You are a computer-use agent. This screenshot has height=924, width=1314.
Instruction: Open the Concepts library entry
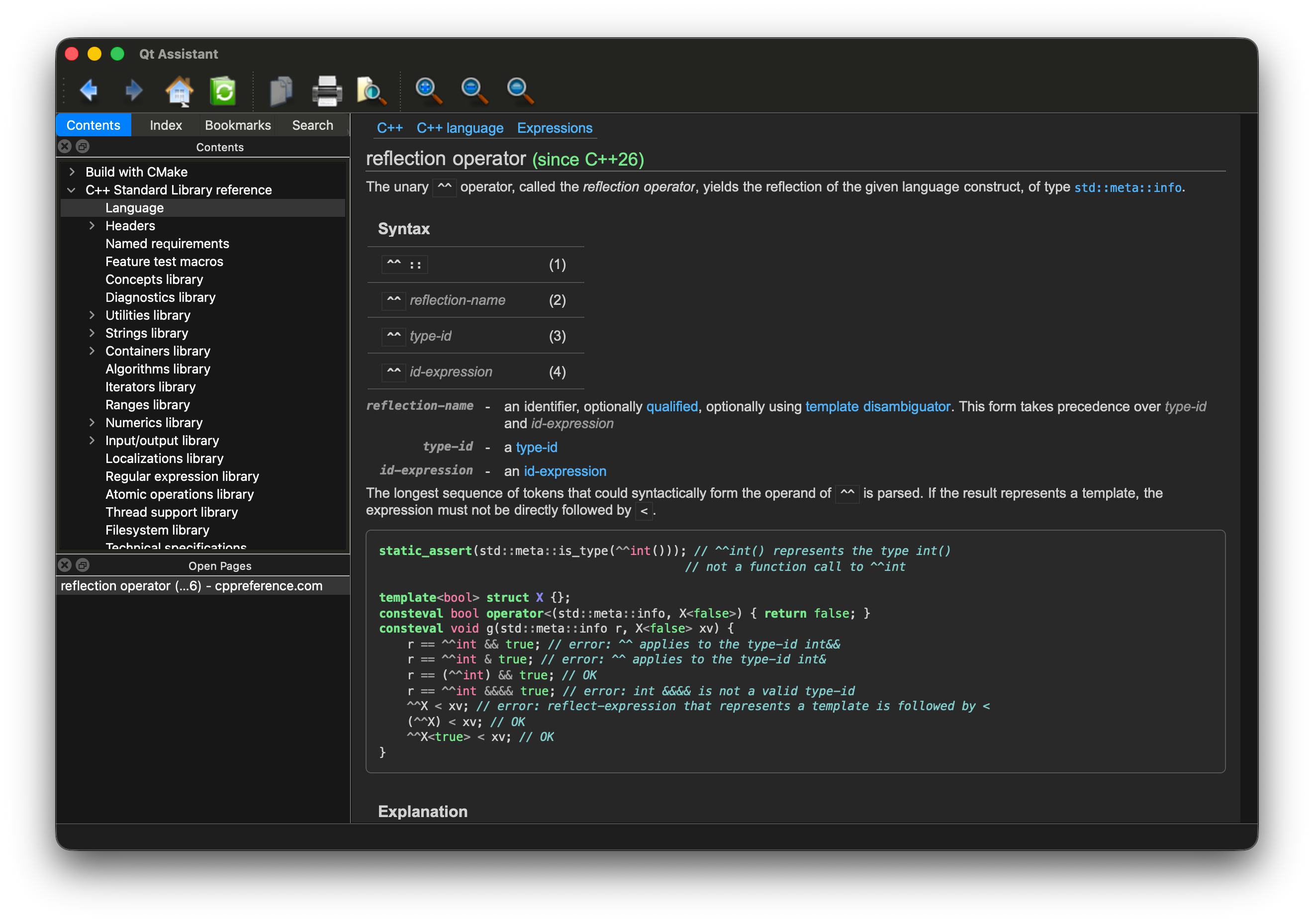tap(154, 279)
